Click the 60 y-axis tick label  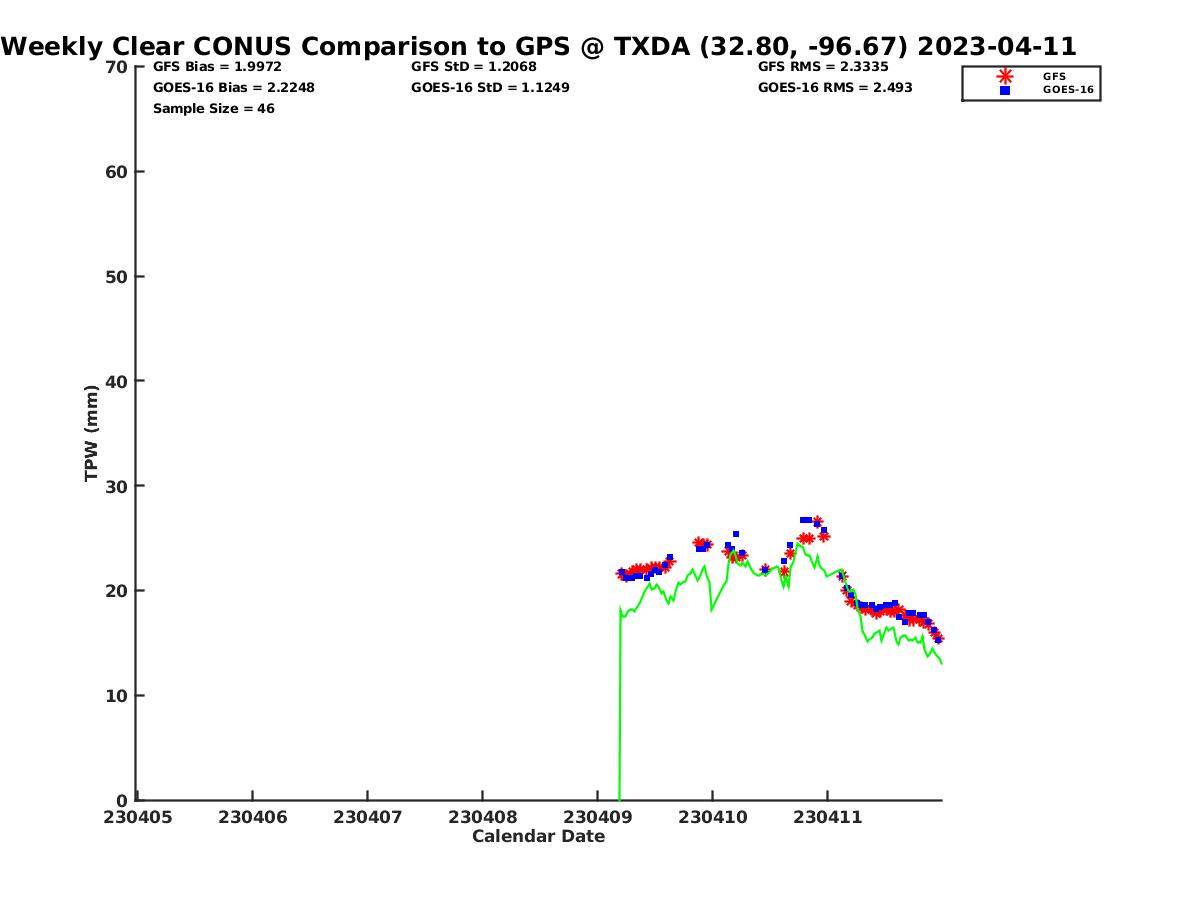coord(116,172)
